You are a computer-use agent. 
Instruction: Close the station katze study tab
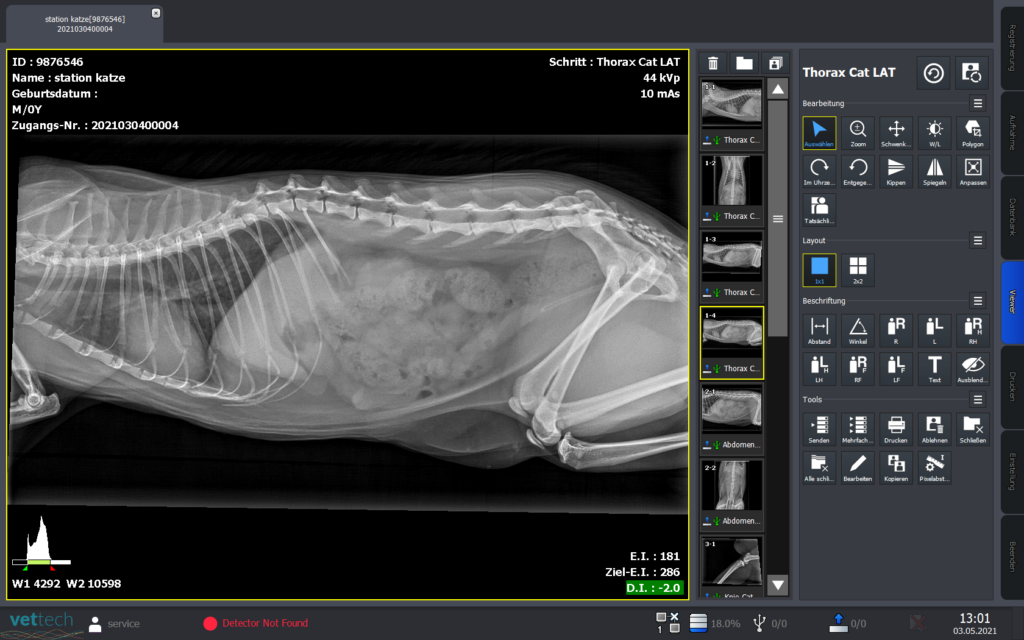click(x=155, y=13)
